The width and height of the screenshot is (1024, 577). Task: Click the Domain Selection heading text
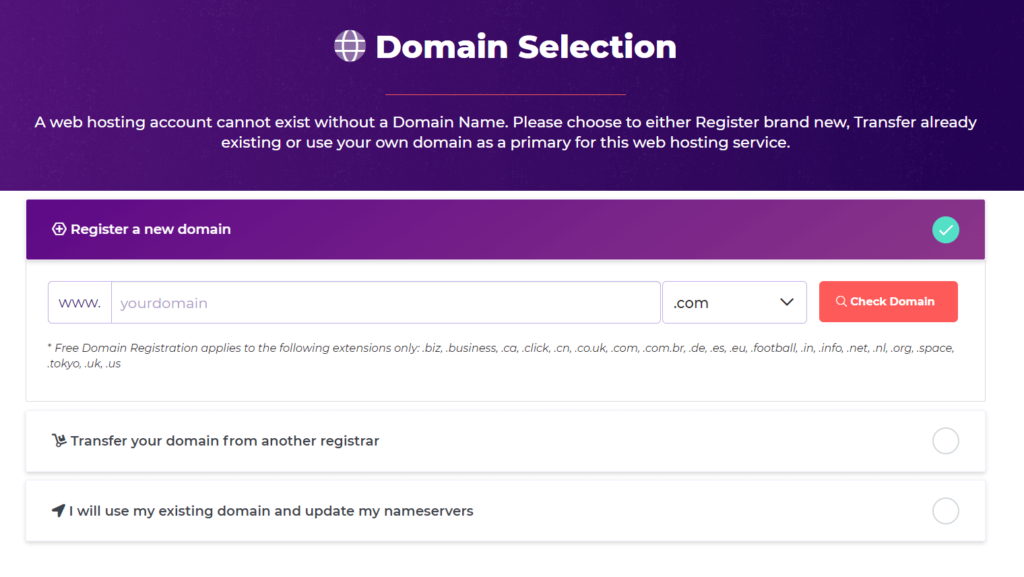pos(525,46)
